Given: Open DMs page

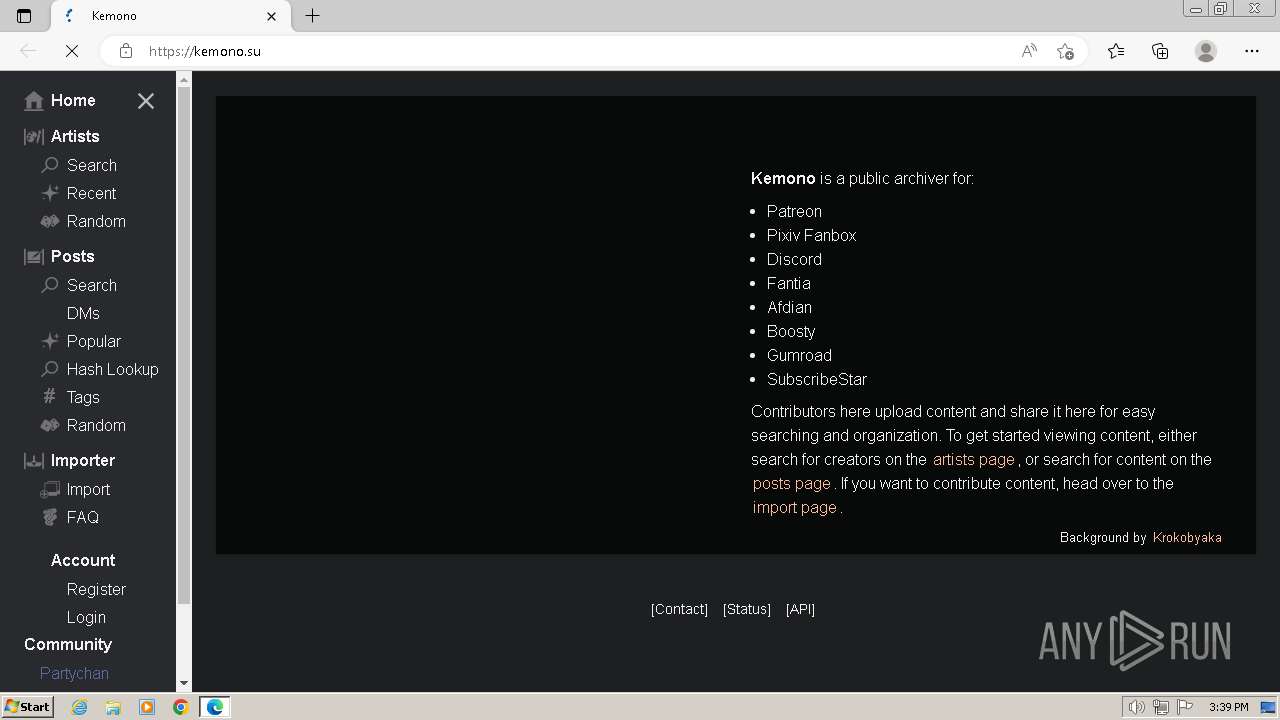Looking at the screenshot, I should pyautogui.click(x=83, y=313).
